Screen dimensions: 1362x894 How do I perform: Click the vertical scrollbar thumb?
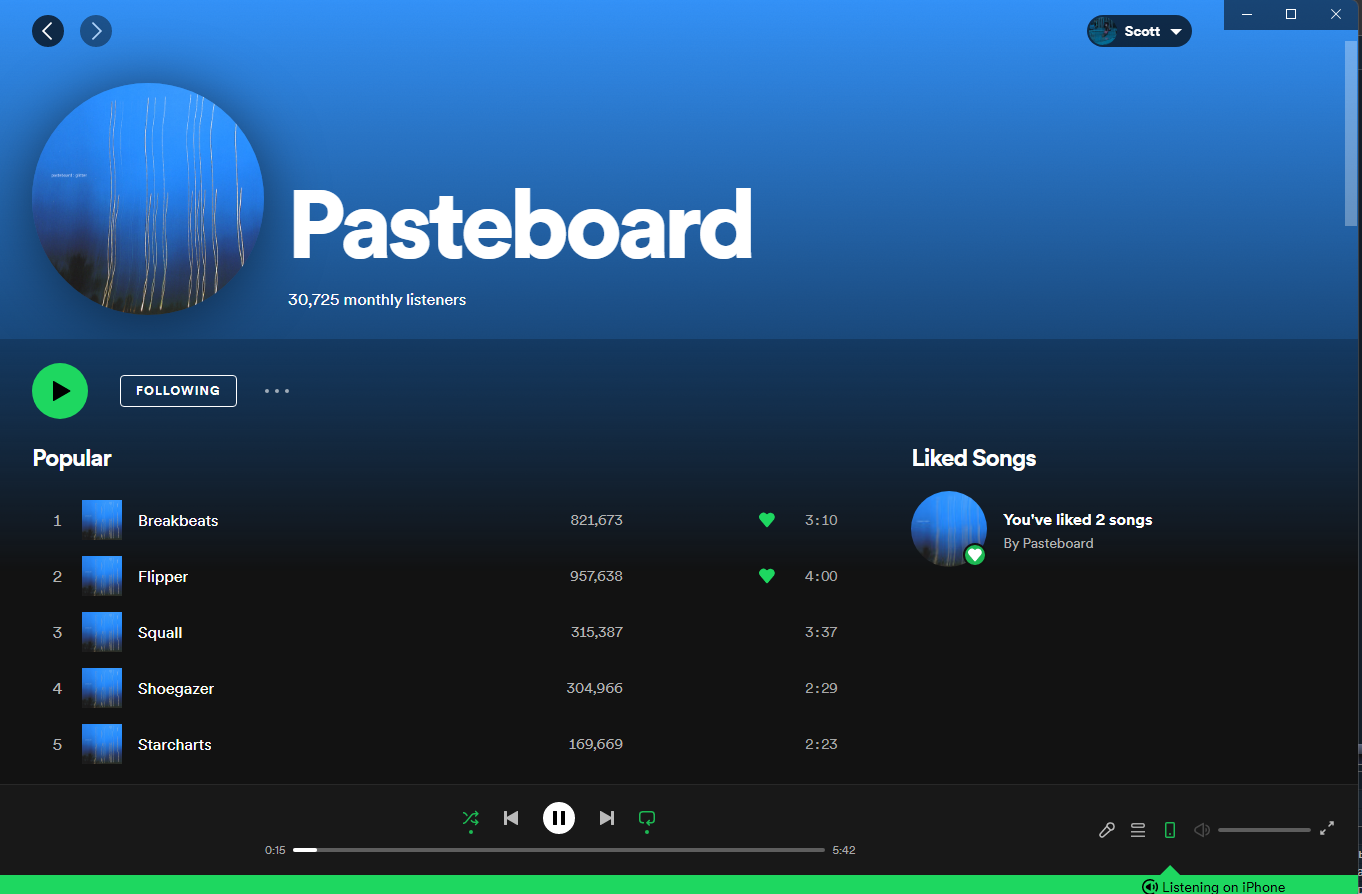click(x=1351, y=135)
